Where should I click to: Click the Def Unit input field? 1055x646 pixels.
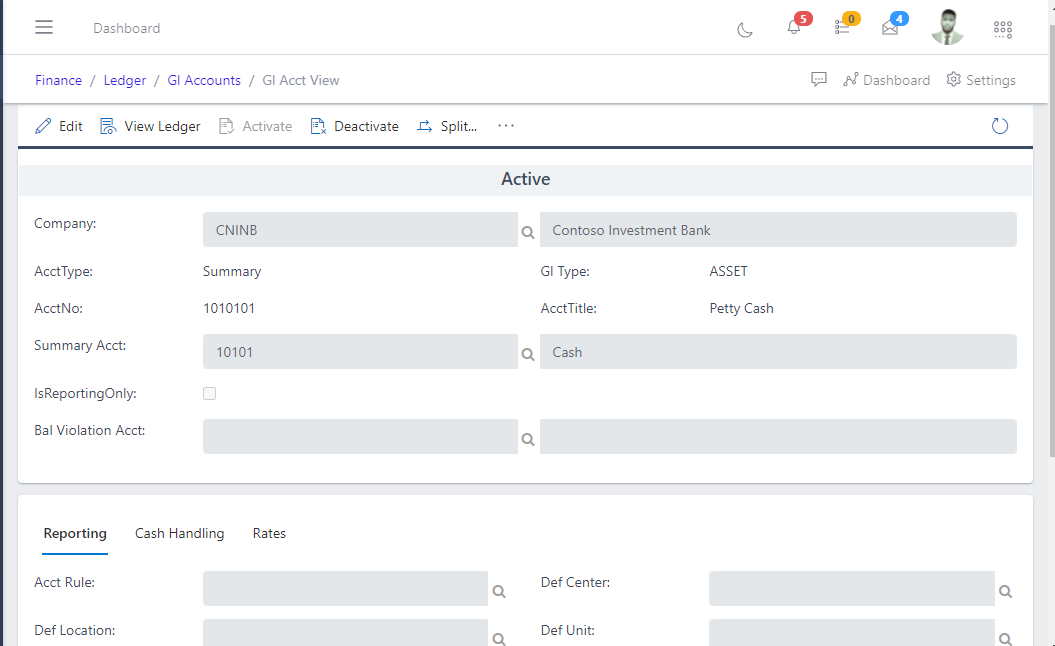tap(852, 633)
